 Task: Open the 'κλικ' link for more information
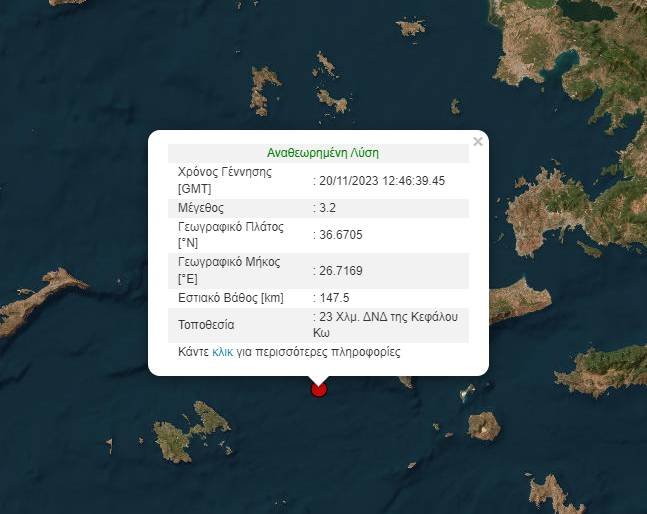tap(223, 352)
